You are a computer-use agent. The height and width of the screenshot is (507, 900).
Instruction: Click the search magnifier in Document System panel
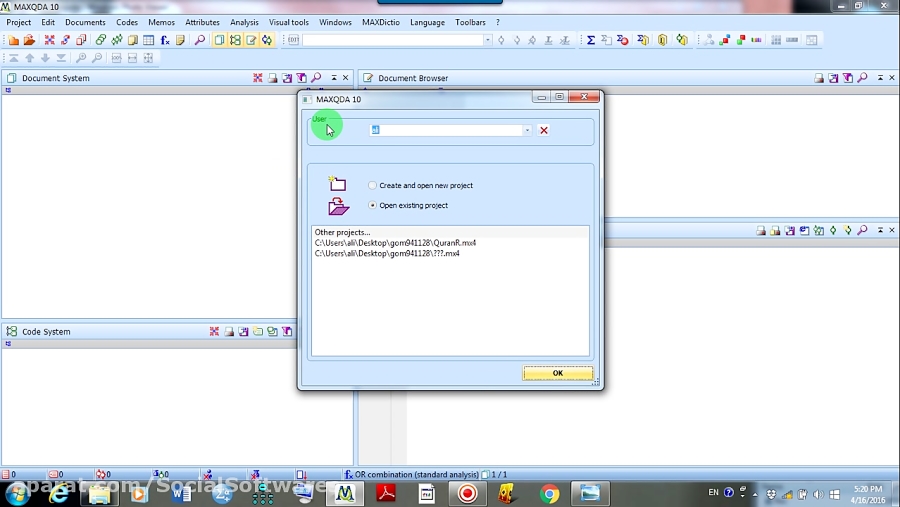[316, 78]
